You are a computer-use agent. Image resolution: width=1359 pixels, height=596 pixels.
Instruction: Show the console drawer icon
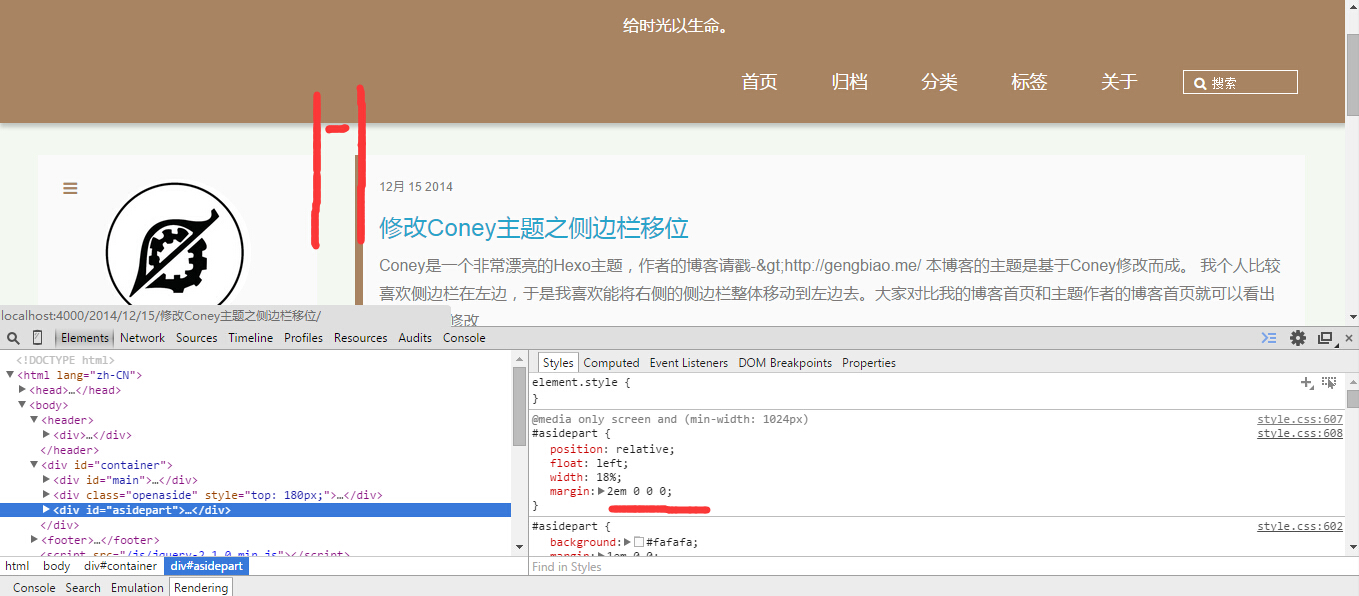coord(1269,338)
